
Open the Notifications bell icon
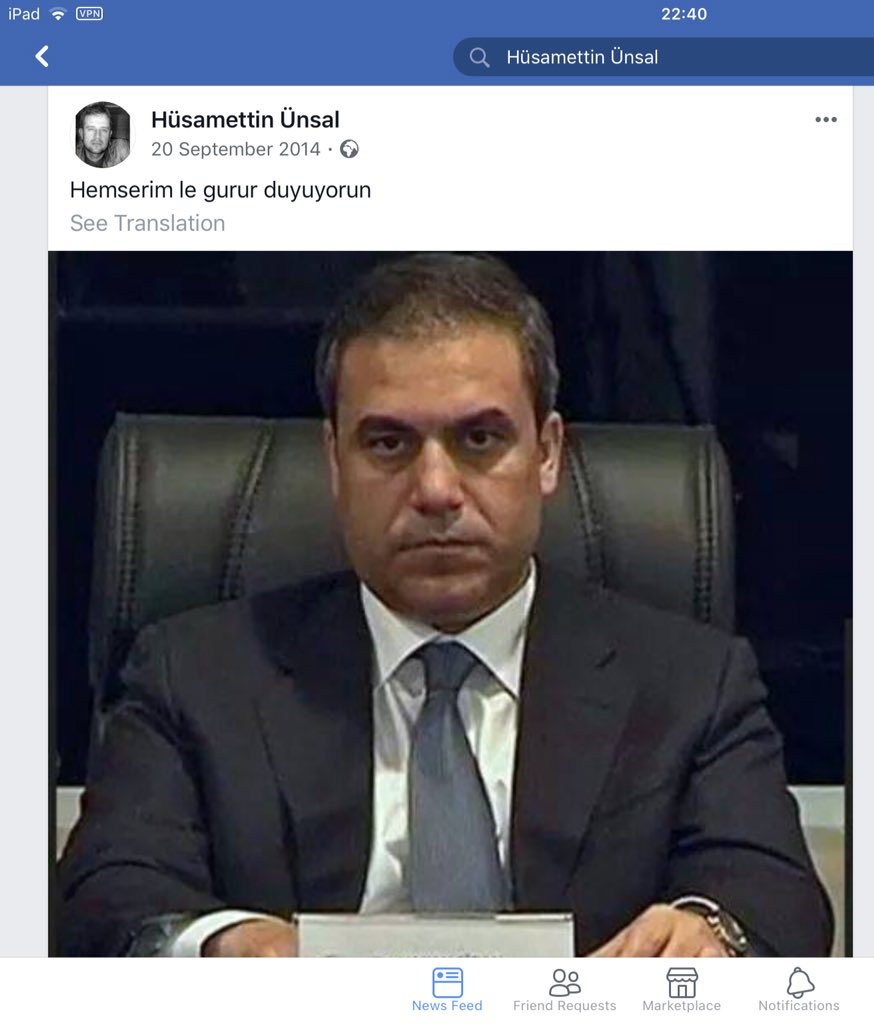pyautogui.click(x=800, y=982)
